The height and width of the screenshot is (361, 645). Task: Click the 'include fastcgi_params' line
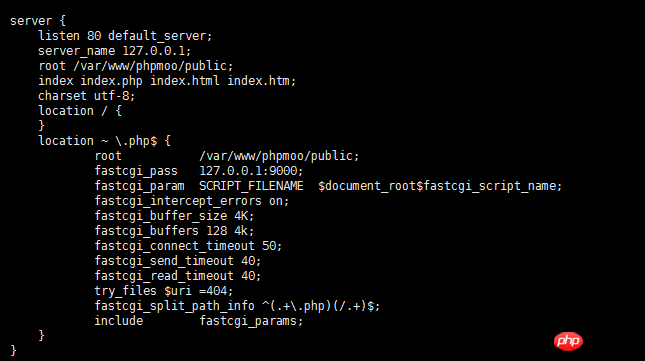pyautogui.click(x=199, y=321)
